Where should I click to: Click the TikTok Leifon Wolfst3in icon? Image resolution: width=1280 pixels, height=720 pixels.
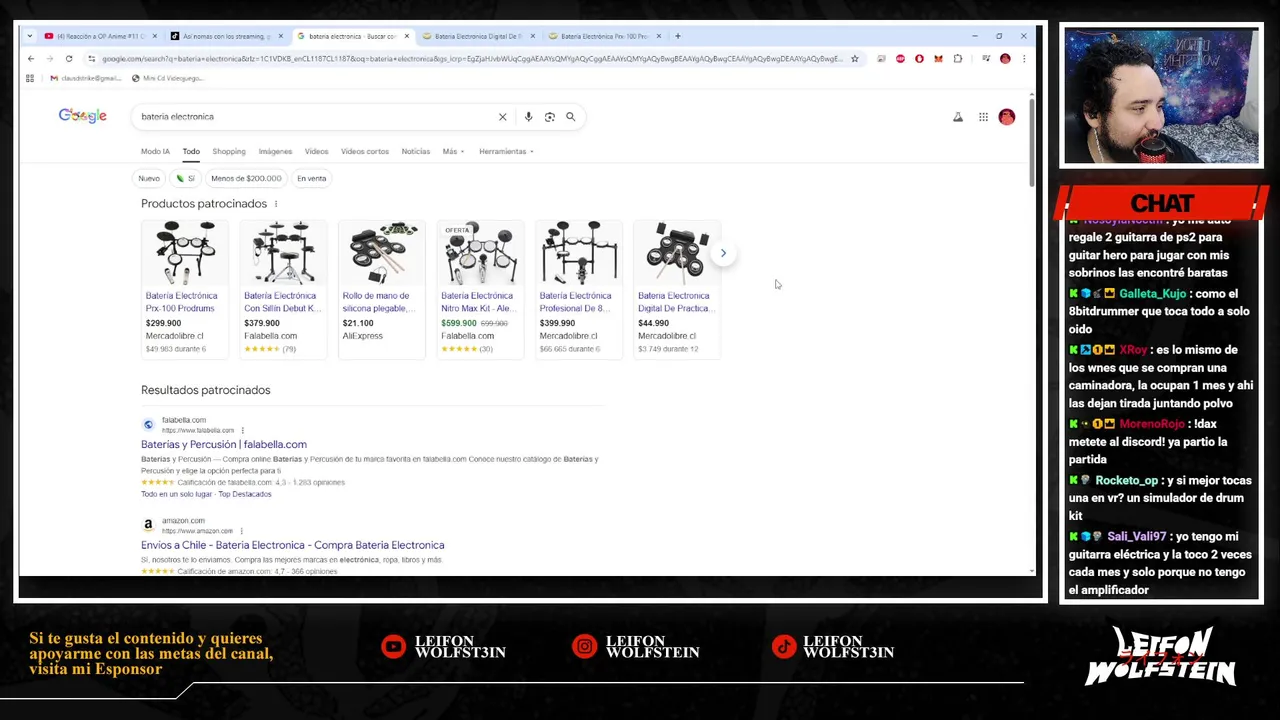click(x=783, y=647)
